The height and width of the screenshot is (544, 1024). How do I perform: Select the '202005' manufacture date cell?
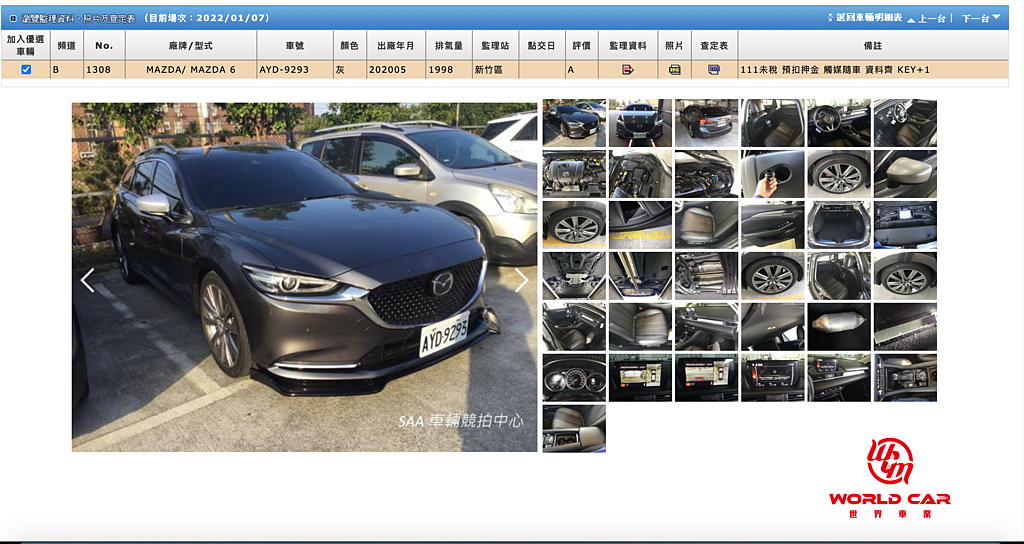pos(396,69)
